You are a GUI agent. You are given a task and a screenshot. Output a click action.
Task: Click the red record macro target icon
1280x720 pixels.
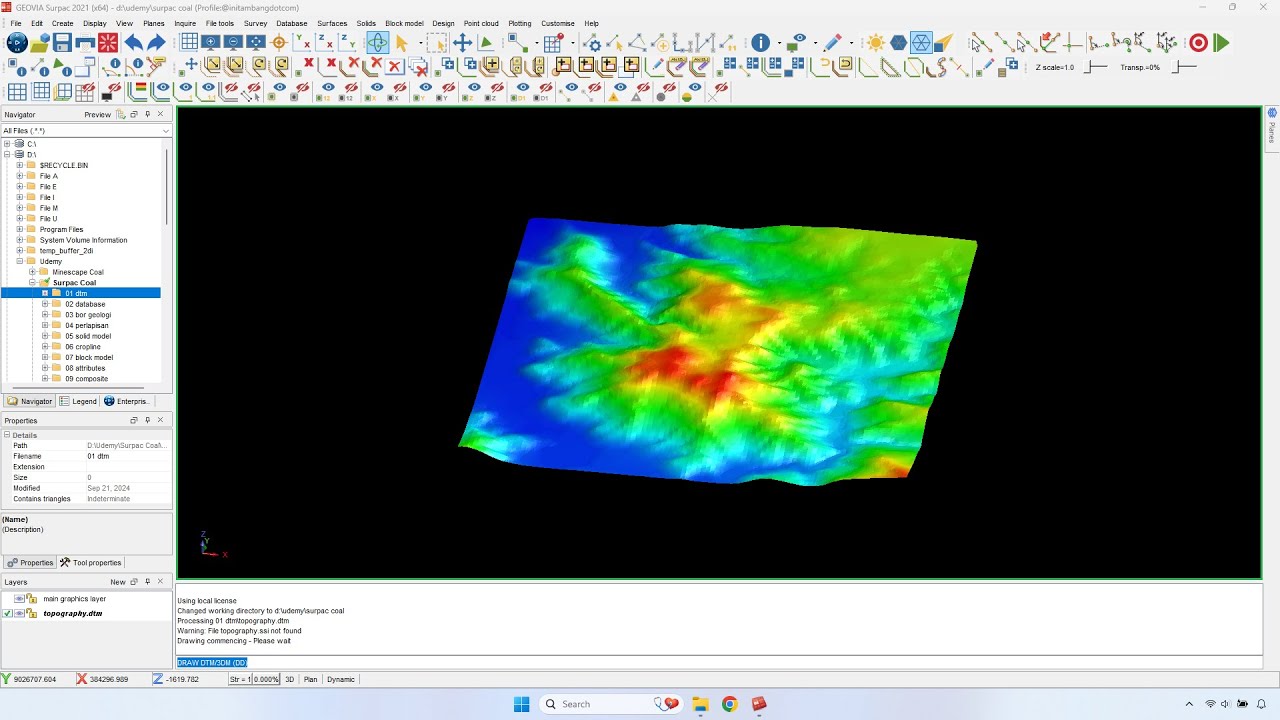(x=1198, y=43)
